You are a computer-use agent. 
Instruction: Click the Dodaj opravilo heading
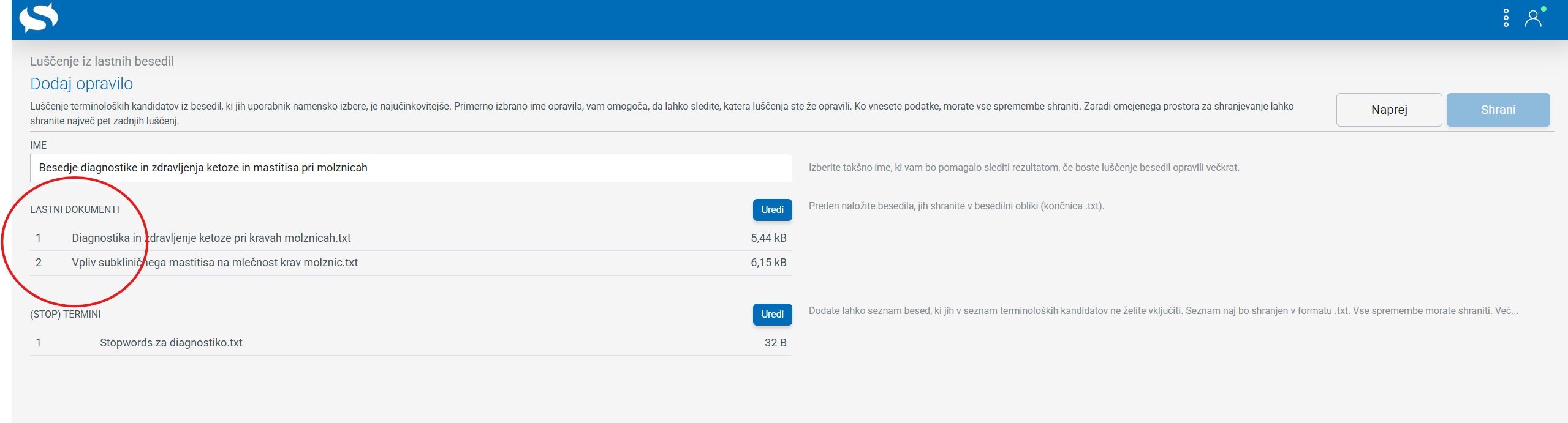81,83
